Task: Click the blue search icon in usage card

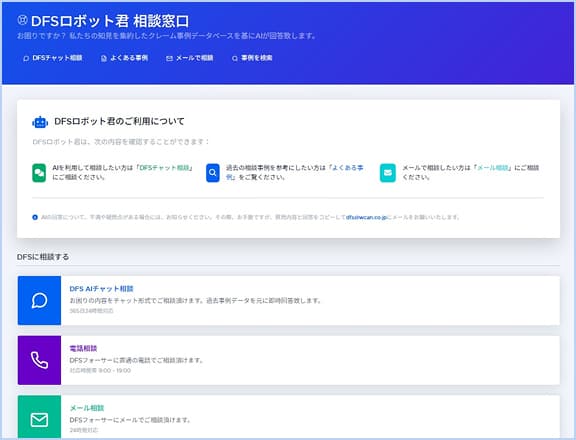Action: (x=213, y=173)
